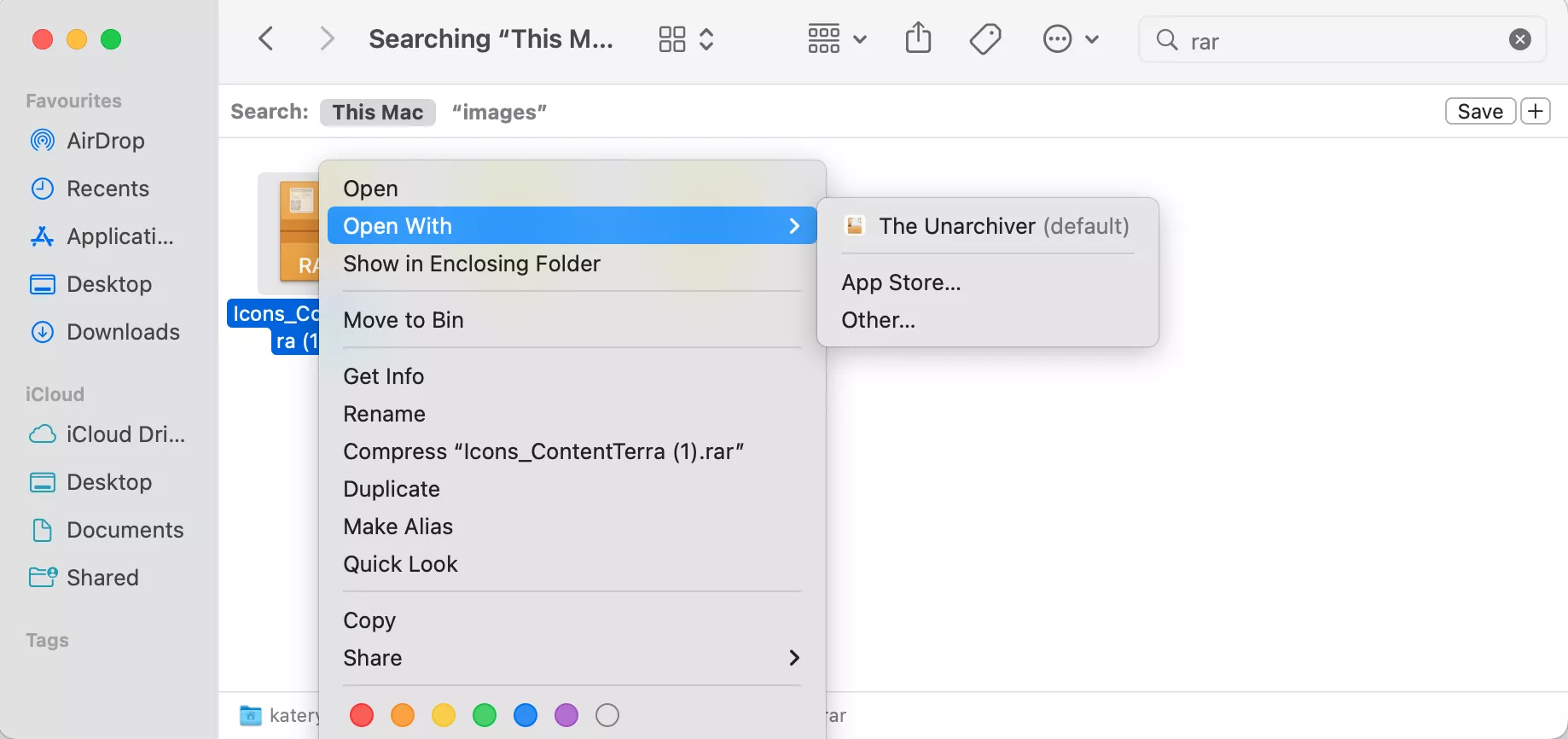The height and width of the screenshot is (739, 1568).
Task: Click the Tags toolbar icon
Action: point(985,39)
